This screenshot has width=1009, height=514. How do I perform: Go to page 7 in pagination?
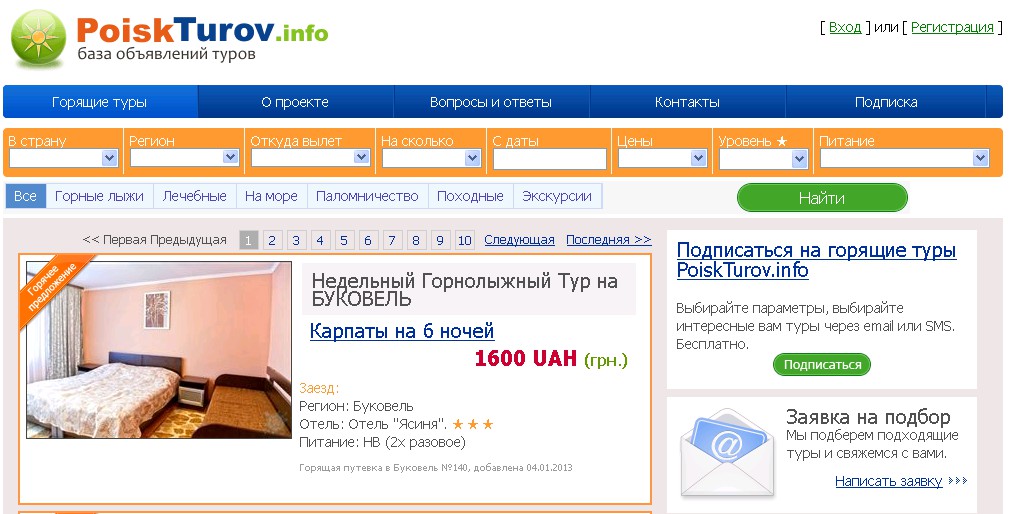pyautogui.click(x=392, y=241)
